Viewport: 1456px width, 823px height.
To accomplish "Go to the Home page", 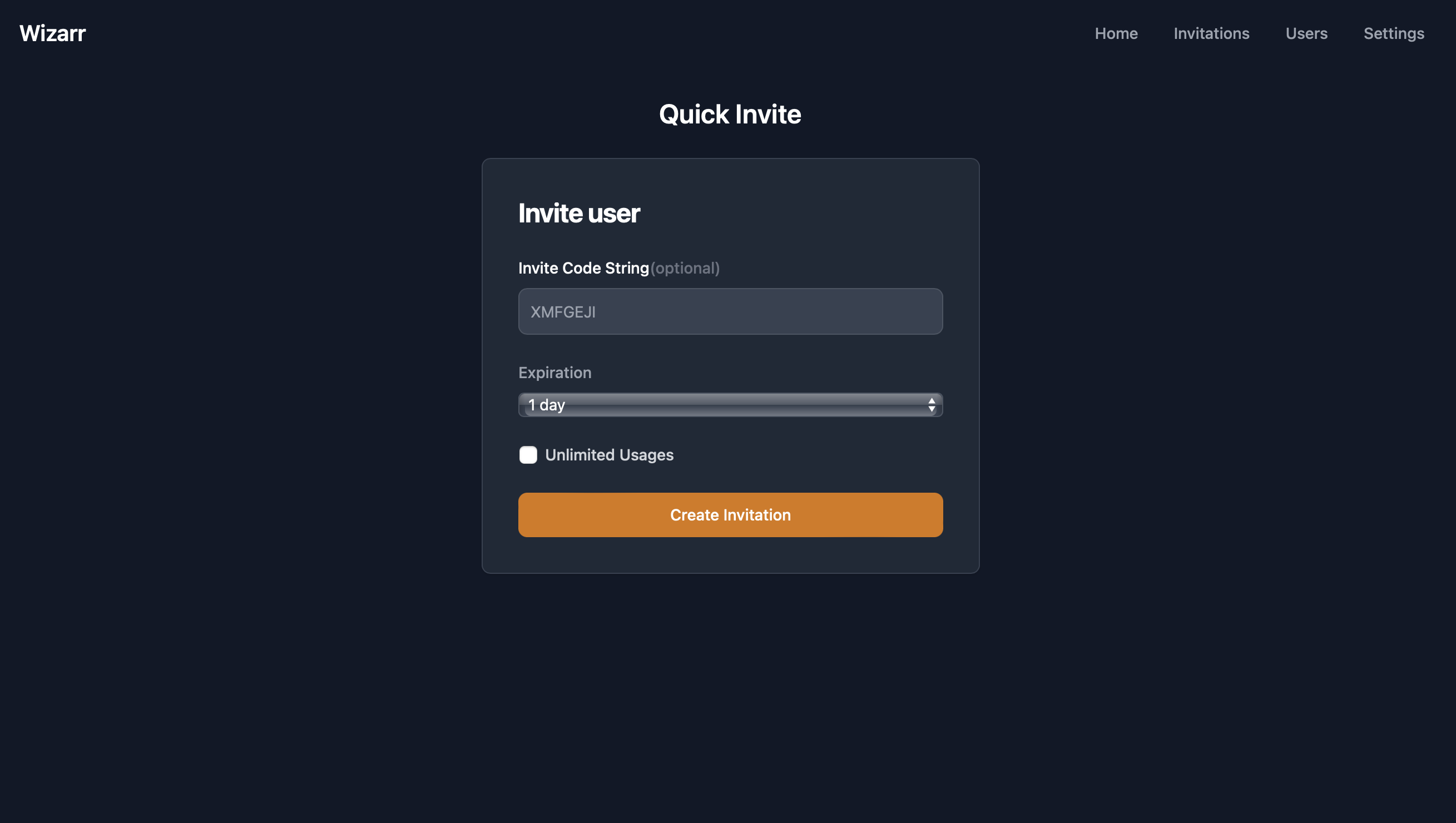I will 1116,33.
